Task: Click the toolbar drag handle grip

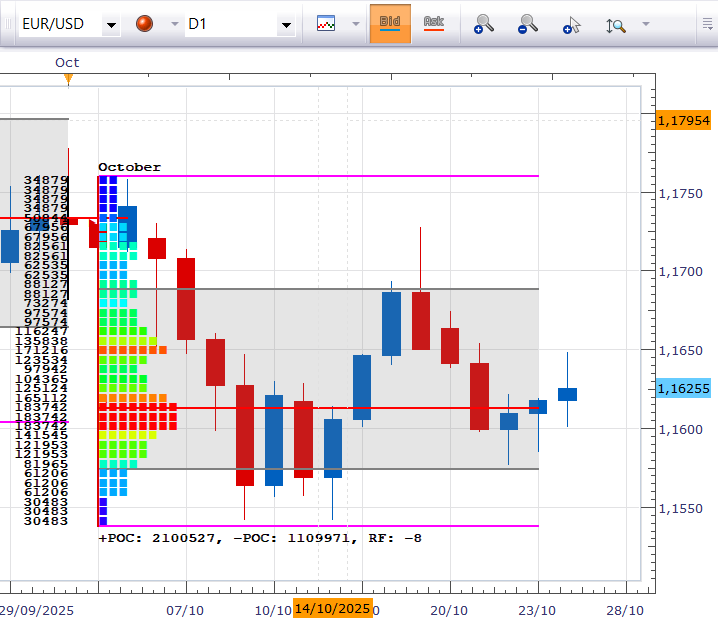Action: point(8,24)
